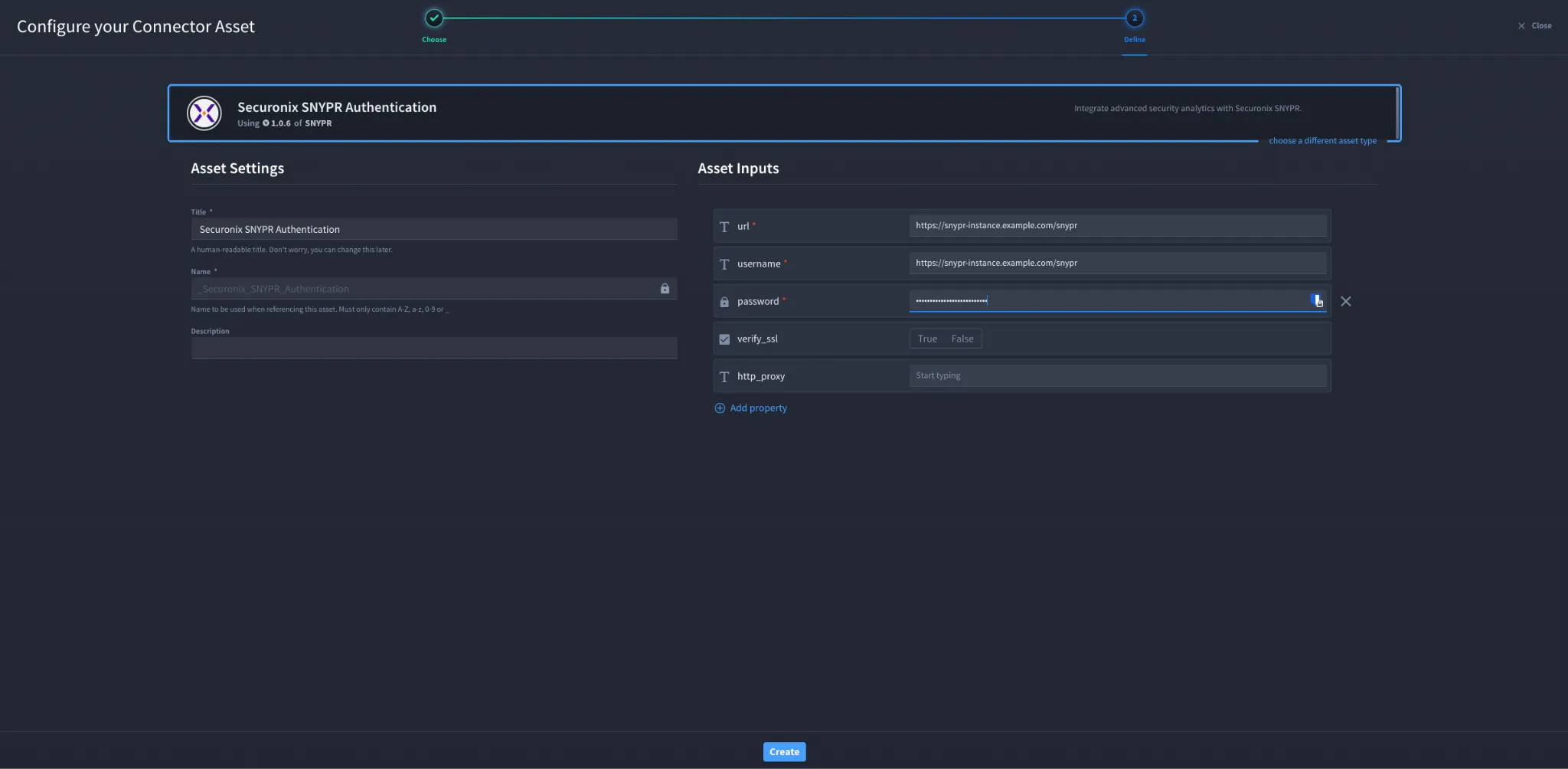
Task: Click the password manager icon in password field
Action: 1317,300
